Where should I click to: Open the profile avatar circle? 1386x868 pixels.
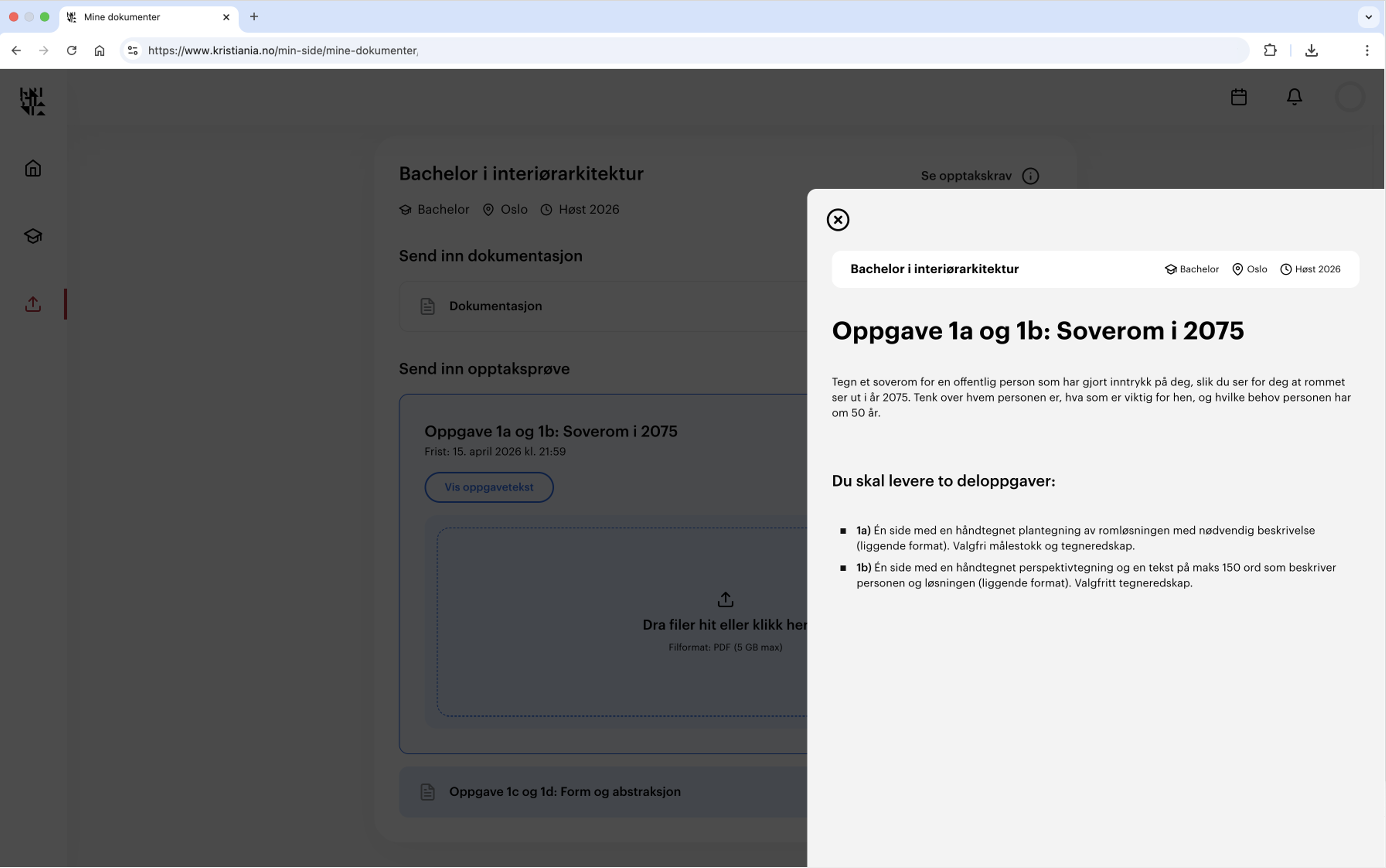(1350, 97)
